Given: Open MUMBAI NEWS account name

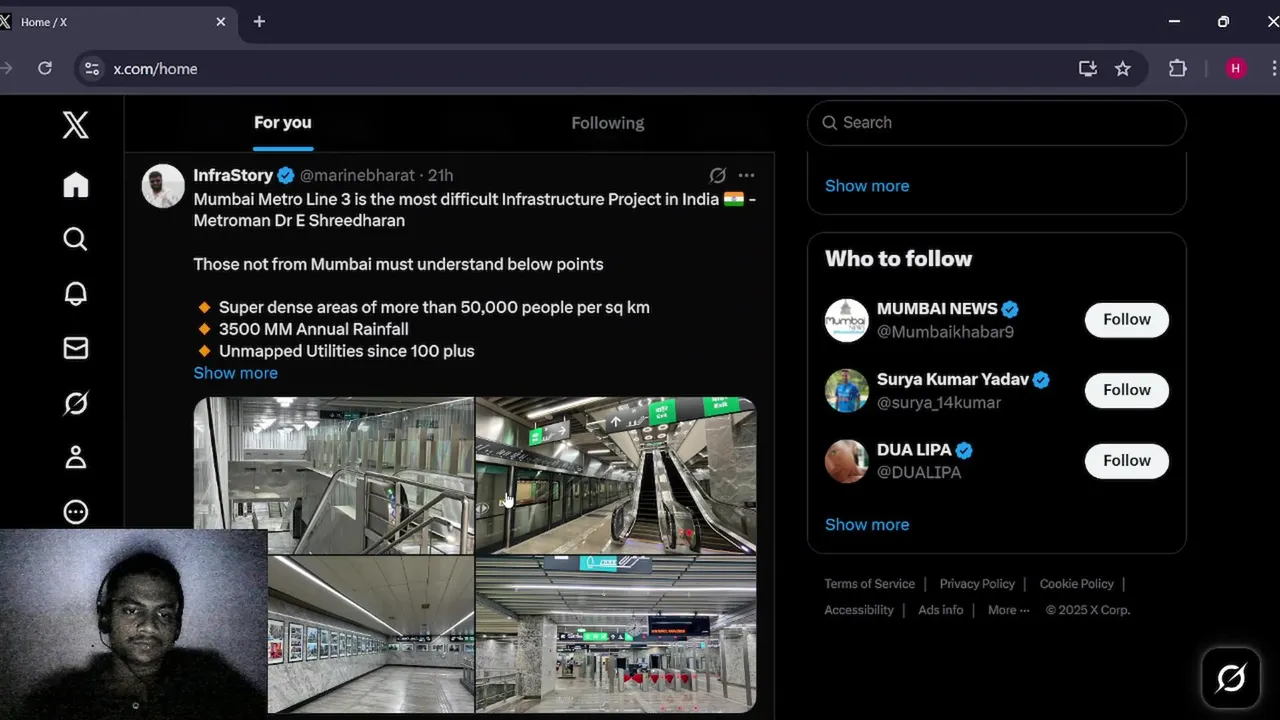Looking at the screenshot, I should coord(937,309).
